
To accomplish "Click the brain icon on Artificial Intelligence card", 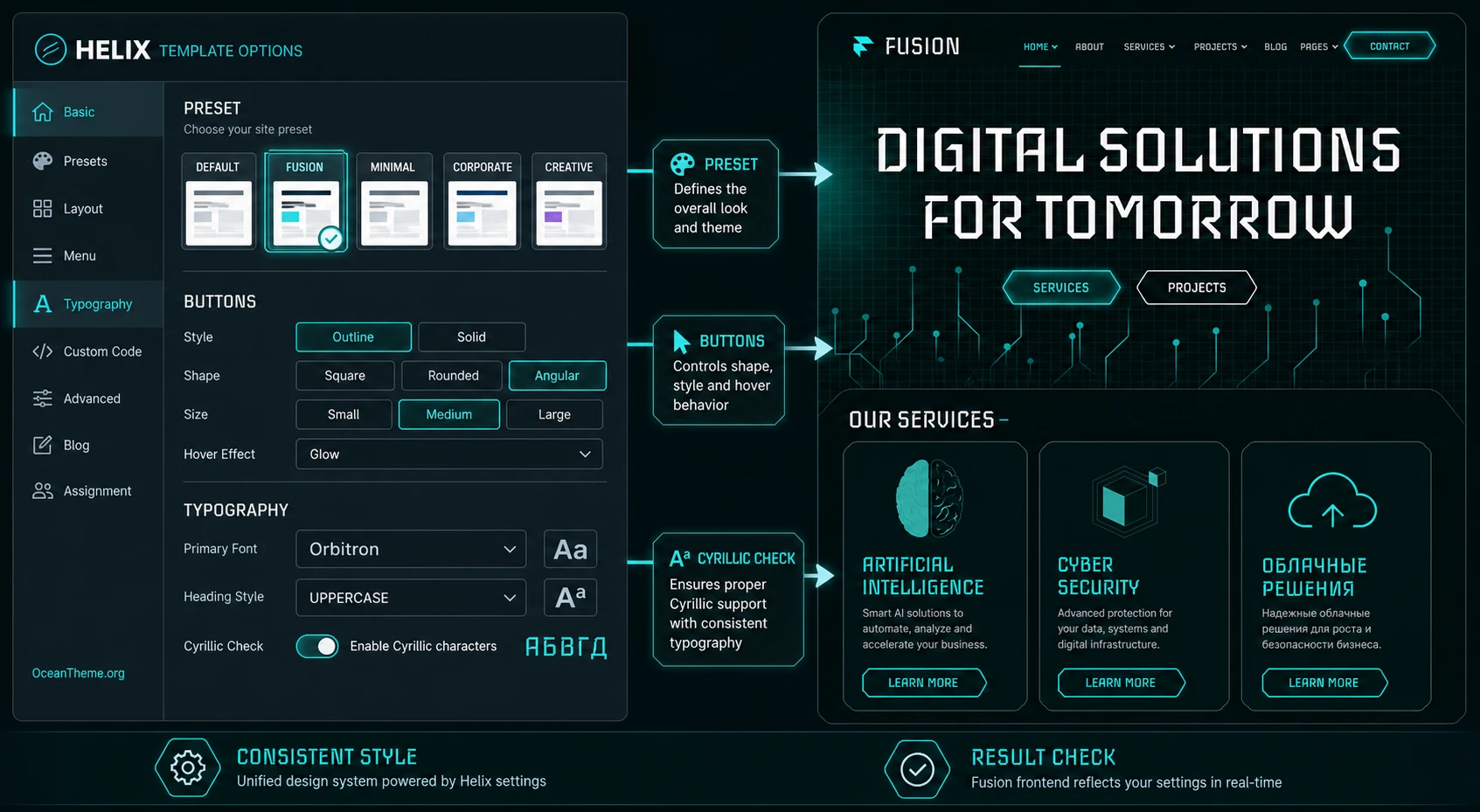I will pos(929,497).
